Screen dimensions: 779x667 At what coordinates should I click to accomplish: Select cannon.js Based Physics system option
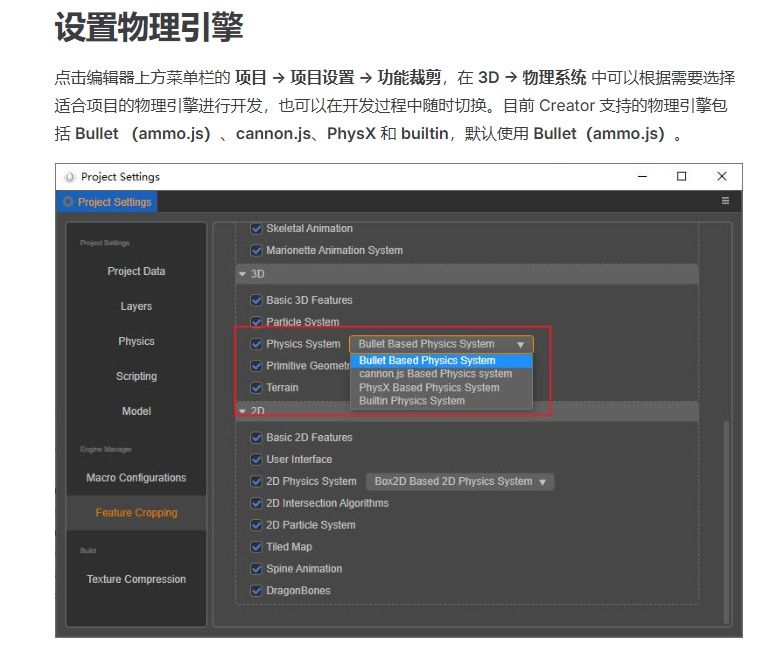click(x=441, y=374)
